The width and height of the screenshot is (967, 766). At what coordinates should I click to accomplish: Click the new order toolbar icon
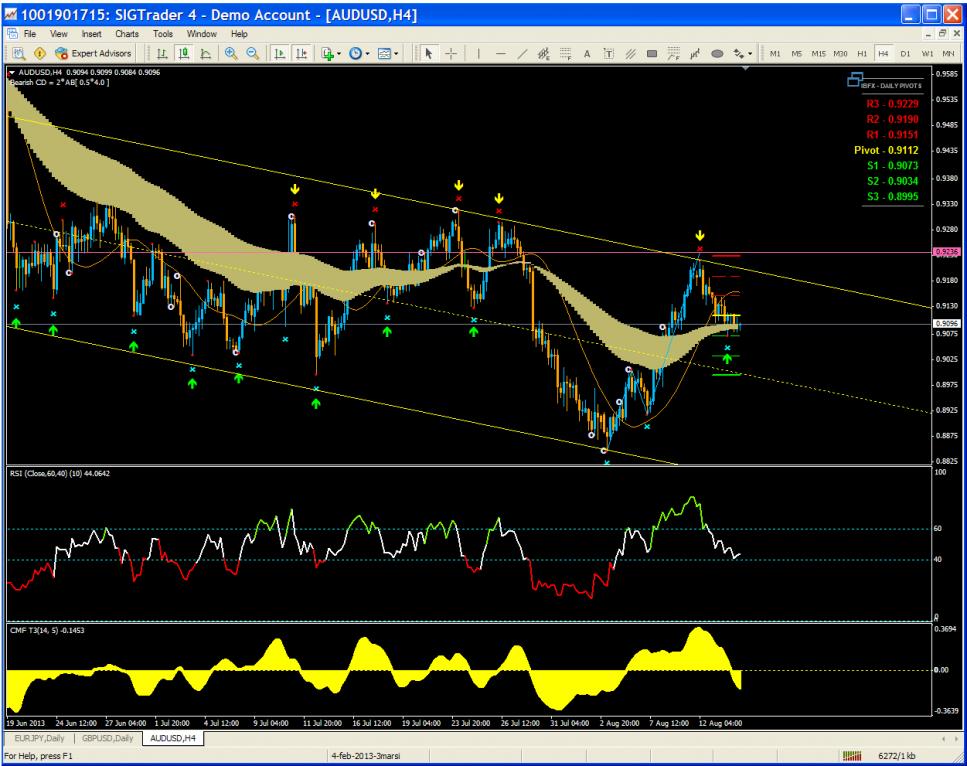pos(17,52)
